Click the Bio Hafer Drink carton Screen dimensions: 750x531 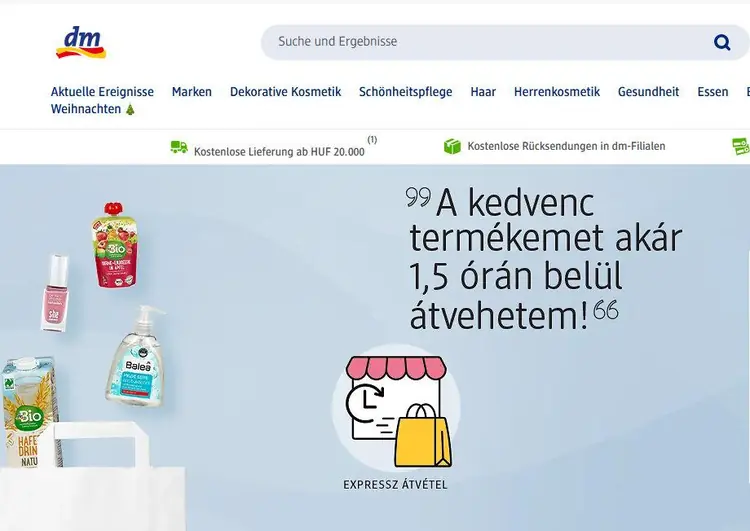click(x=30, y=412)
